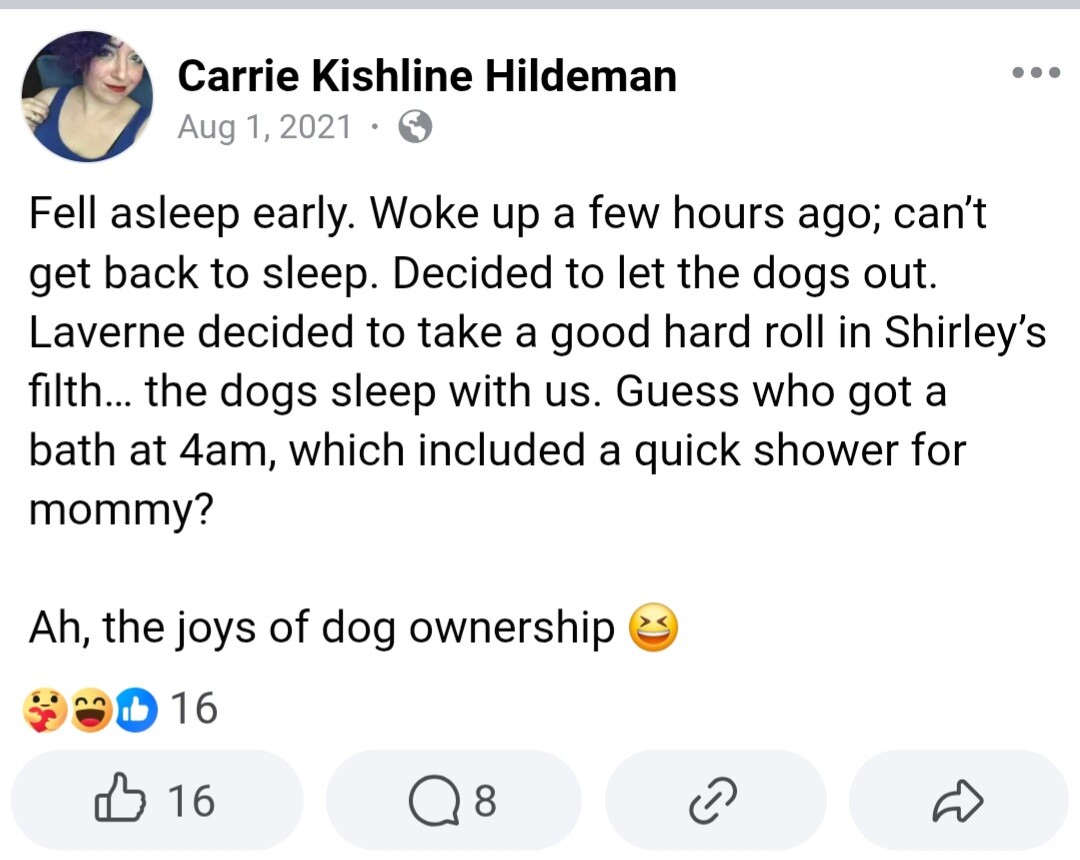The image size is (1080, 860).
Task: Open Carrie Kishline Hildeman's profile picture
Action: [x=87, y=96]
